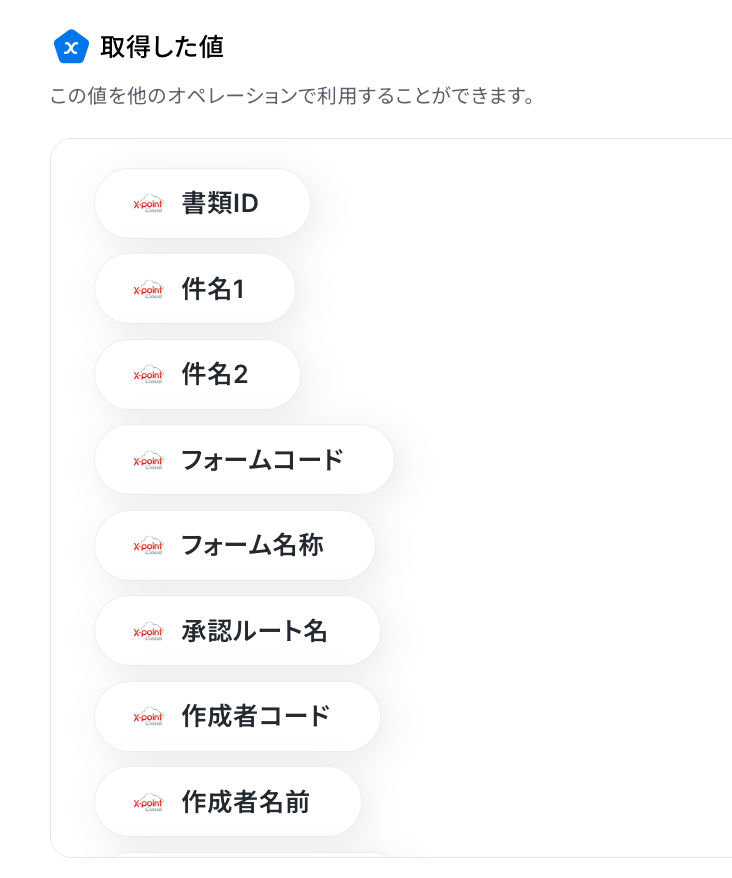Select the 作成者名前 value chip
Viewport: 732px width, 878px height.
(228, 801)
